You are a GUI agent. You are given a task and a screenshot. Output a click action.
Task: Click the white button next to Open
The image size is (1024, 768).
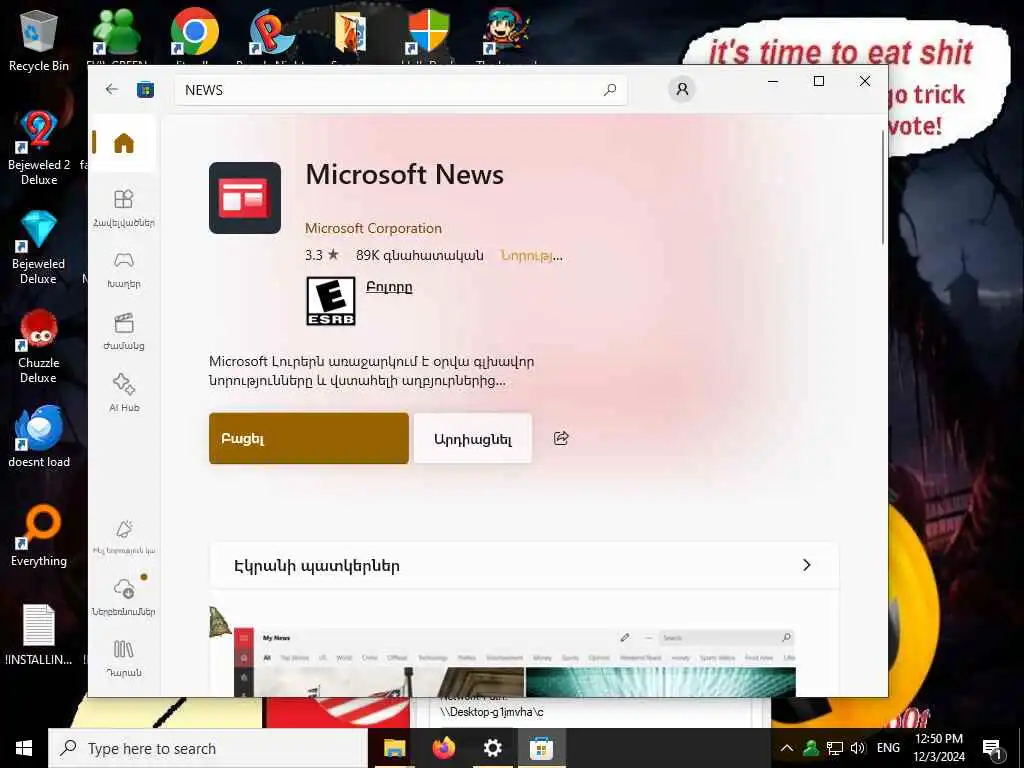[473, 438]
